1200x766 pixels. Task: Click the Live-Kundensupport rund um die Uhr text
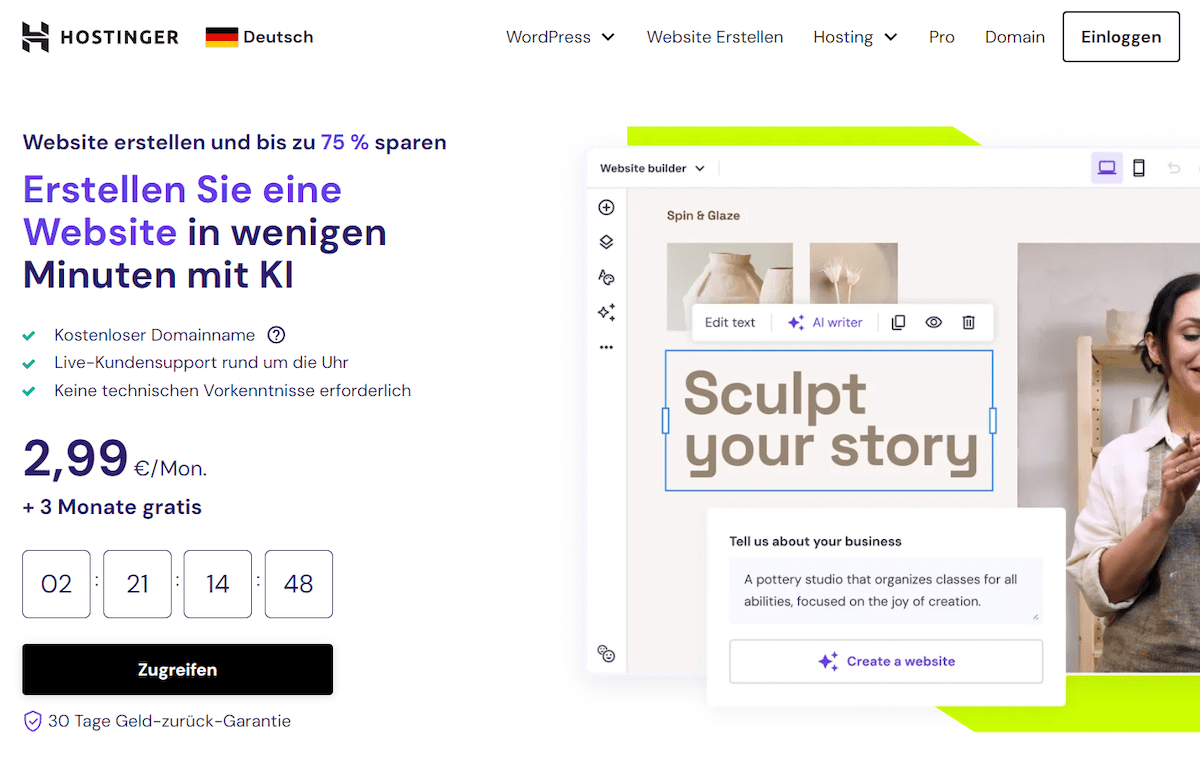[201, 363]
